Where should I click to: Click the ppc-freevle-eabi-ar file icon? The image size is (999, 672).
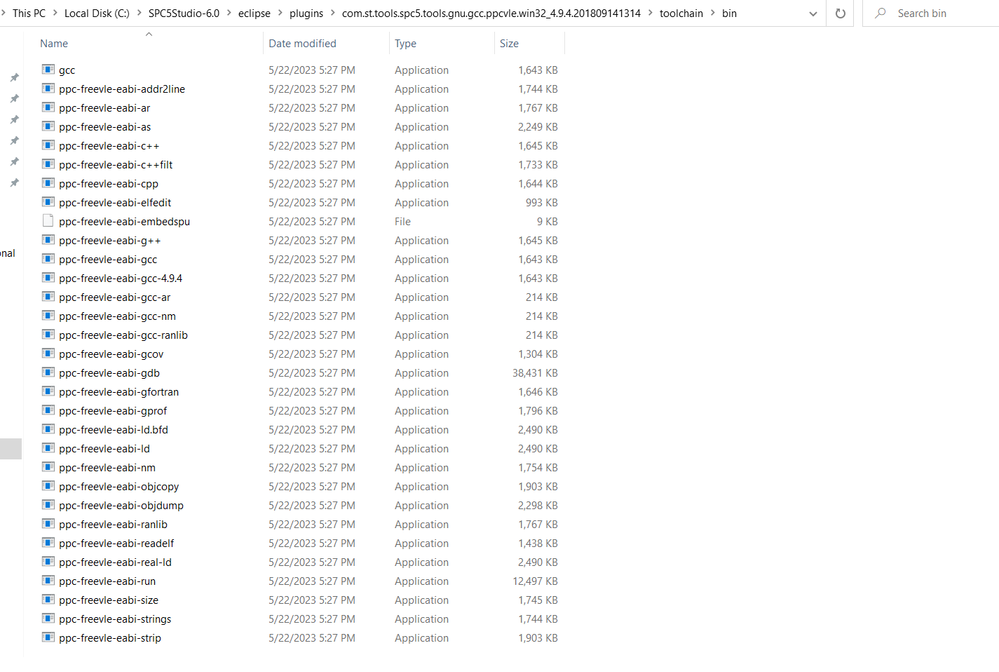48,108
